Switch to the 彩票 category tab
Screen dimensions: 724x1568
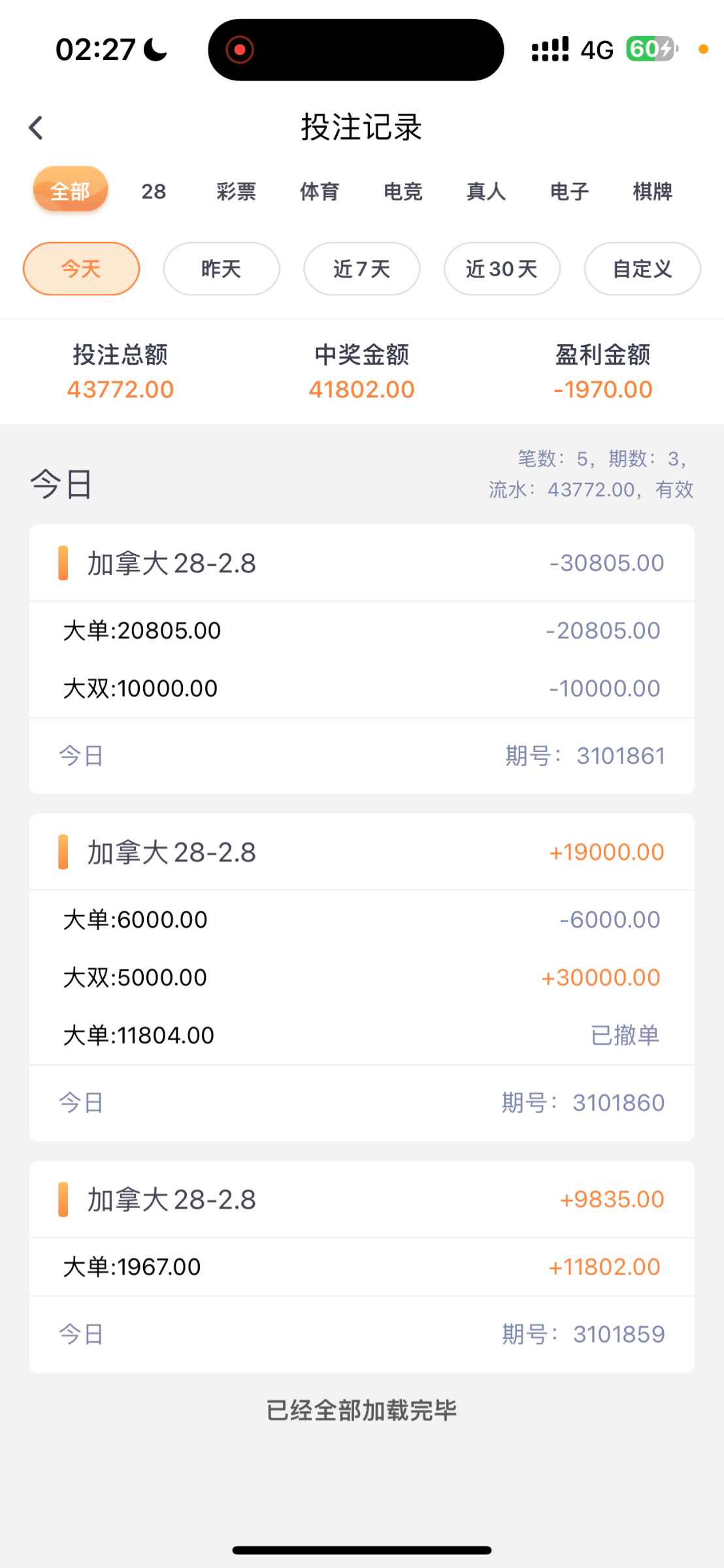237,191
